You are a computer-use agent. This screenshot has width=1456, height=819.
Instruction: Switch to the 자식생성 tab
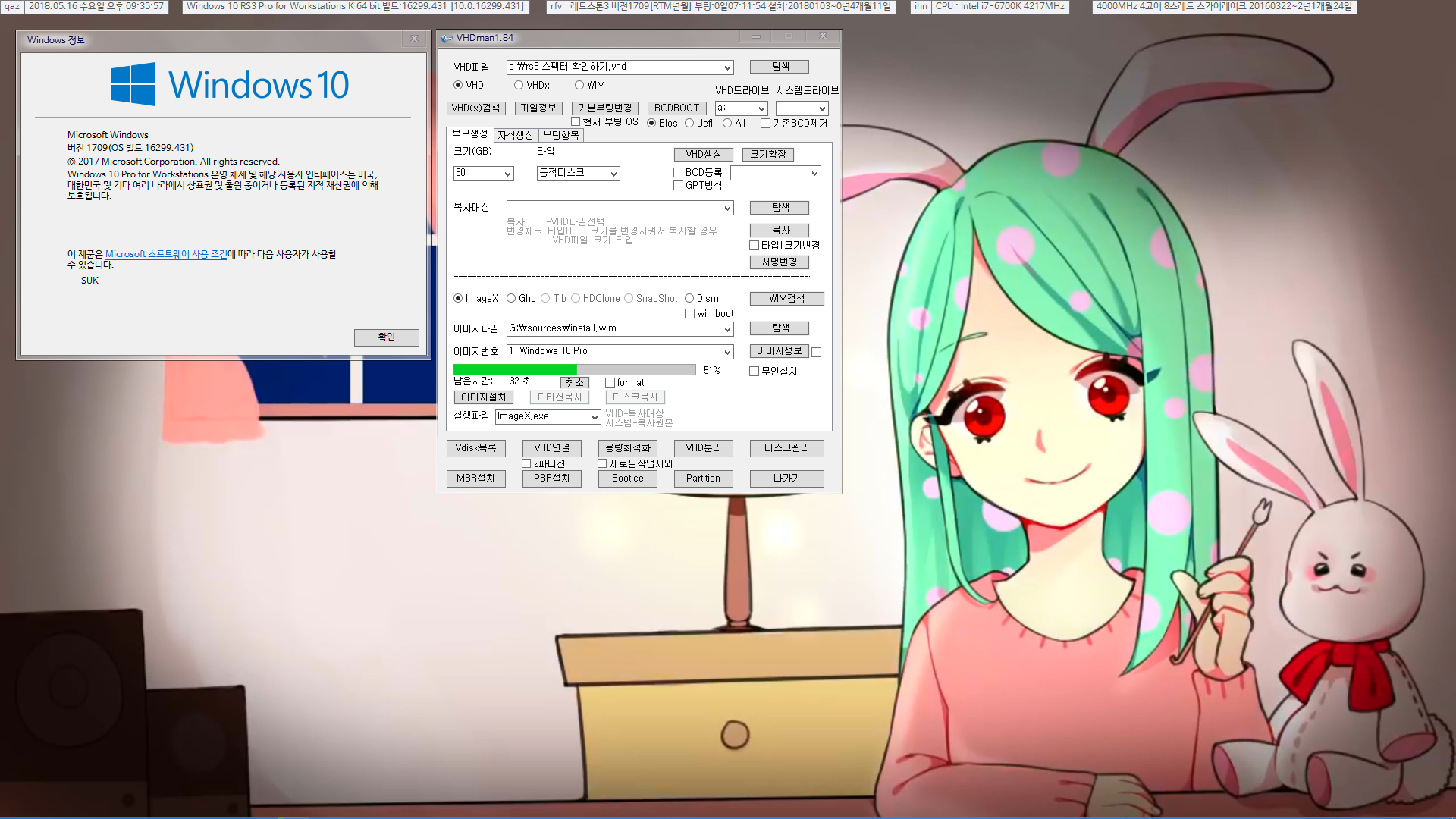tap(516, 135)
